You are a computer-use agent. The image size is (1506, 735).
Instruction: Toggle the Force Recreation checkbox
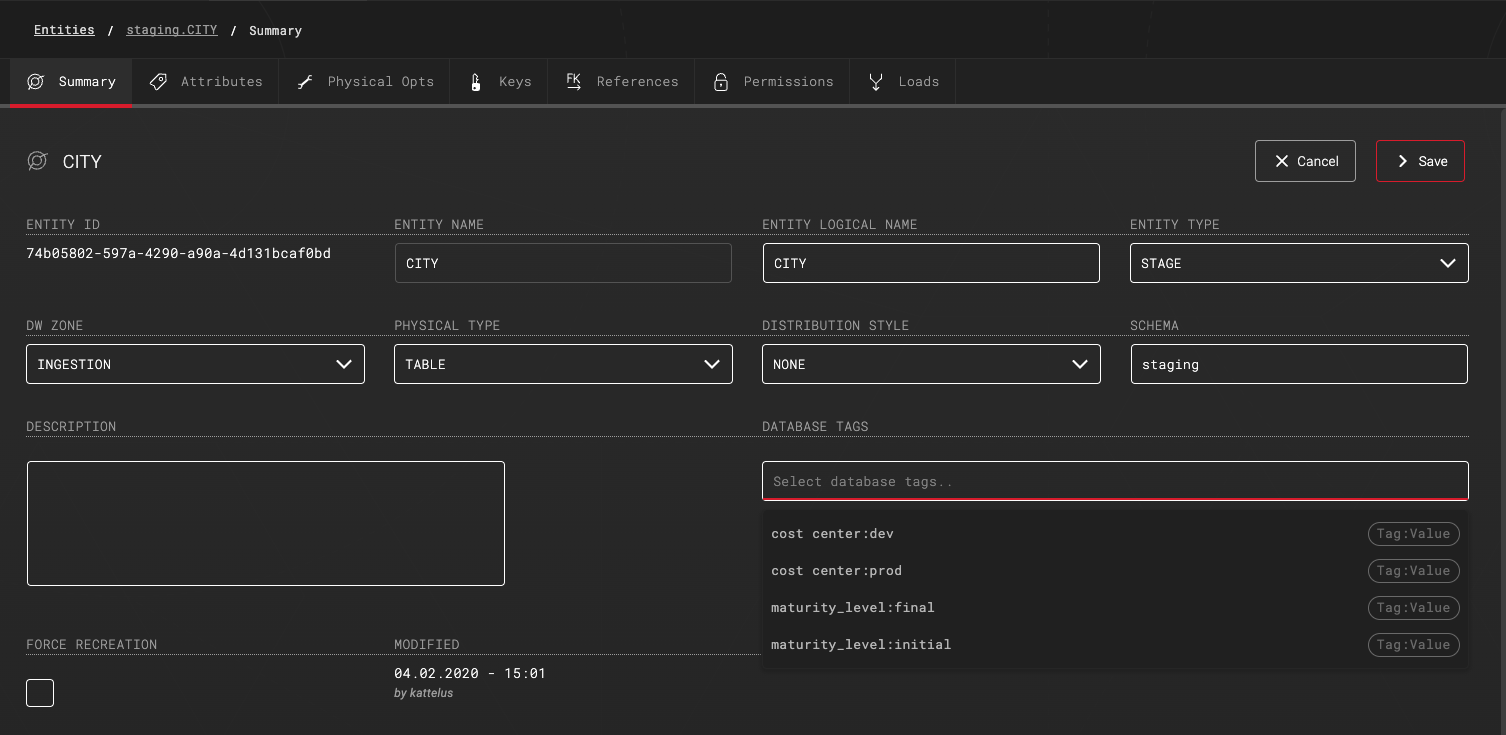click(40, 693)
